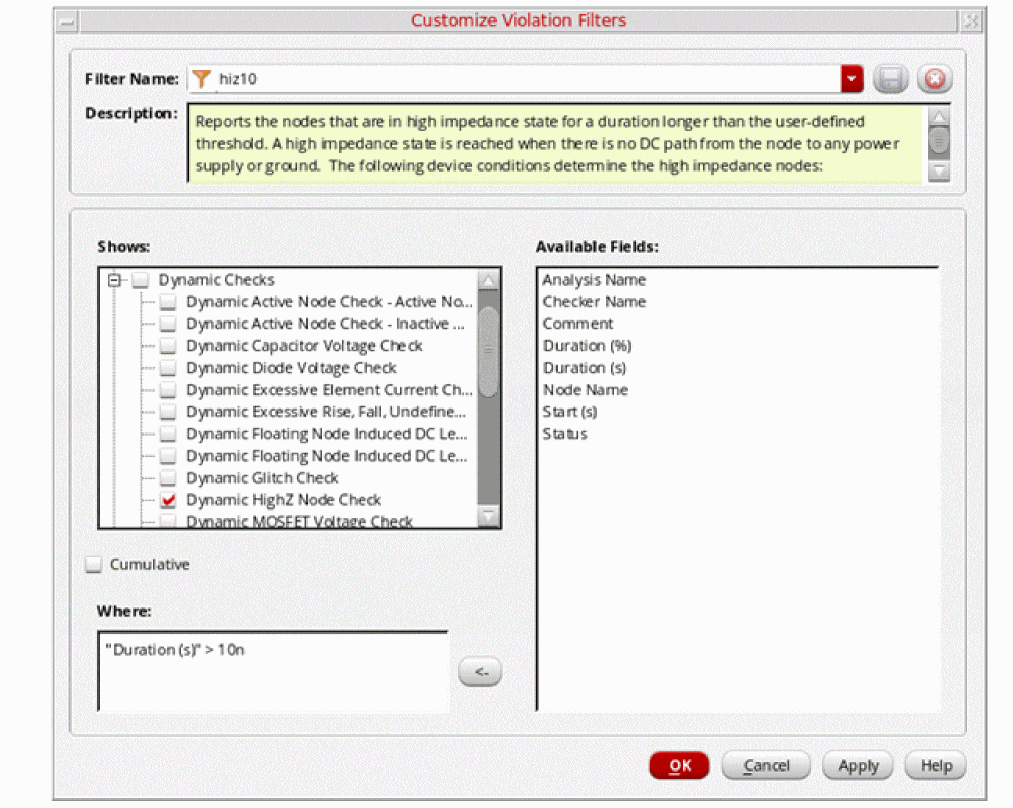The image size is (1013, 808).
Task: Click the insert field arrow button
Action: 480,672
